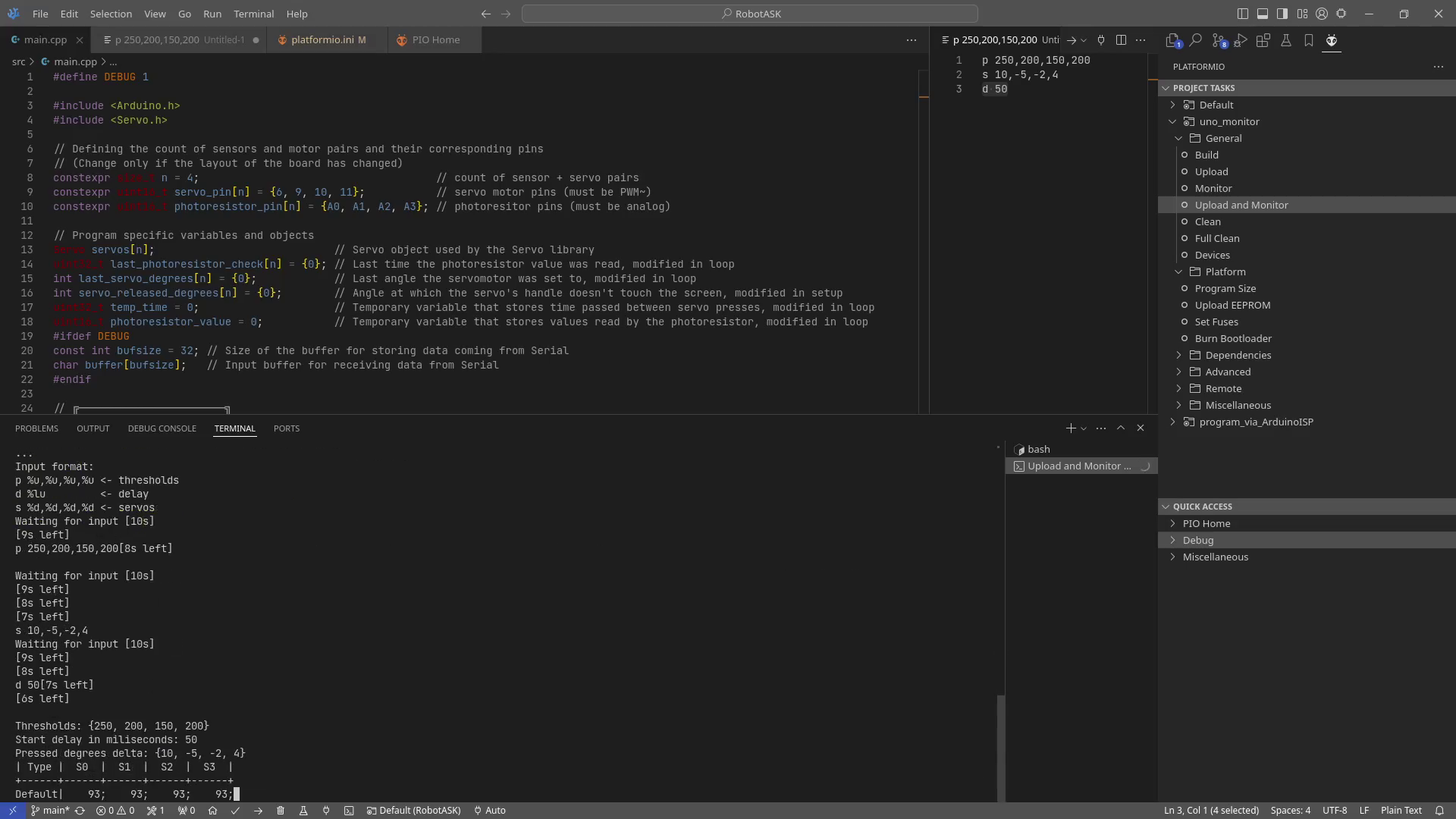The image size is (1456, 819).
Task: Click PlatformIO Upload arrow in status bar
Action: coord(258,811)
